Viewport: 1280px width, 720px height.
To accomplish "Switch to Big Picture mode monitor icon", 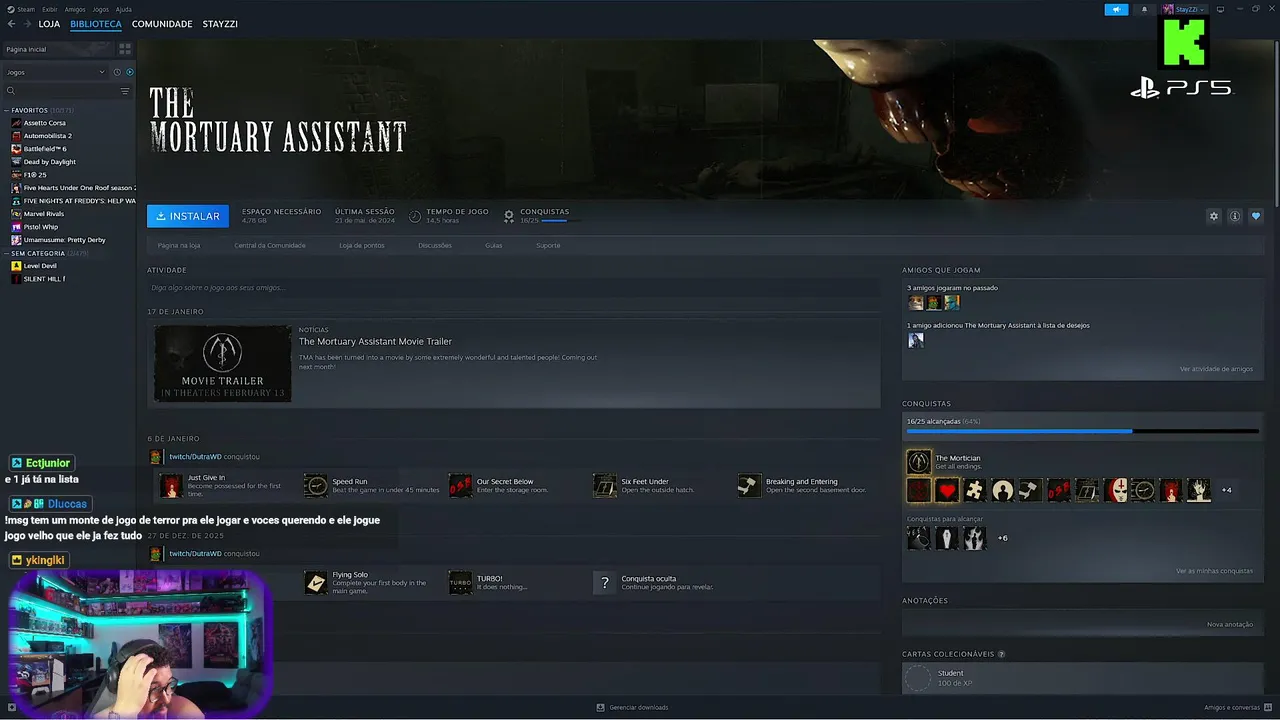I will click(1220, 10).
